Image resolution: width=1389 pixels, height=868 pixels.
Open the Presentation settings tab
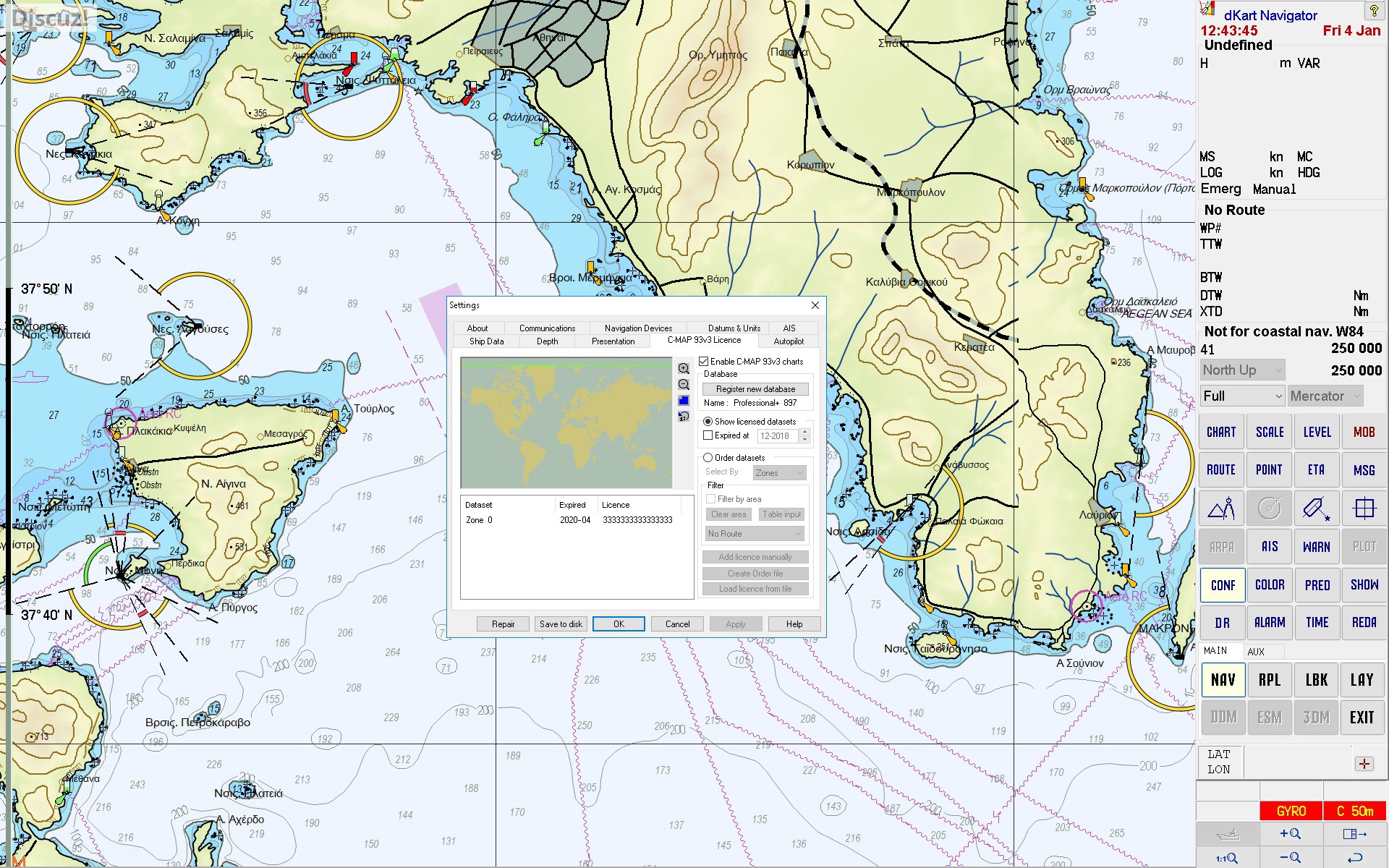(x=613, y=341)
